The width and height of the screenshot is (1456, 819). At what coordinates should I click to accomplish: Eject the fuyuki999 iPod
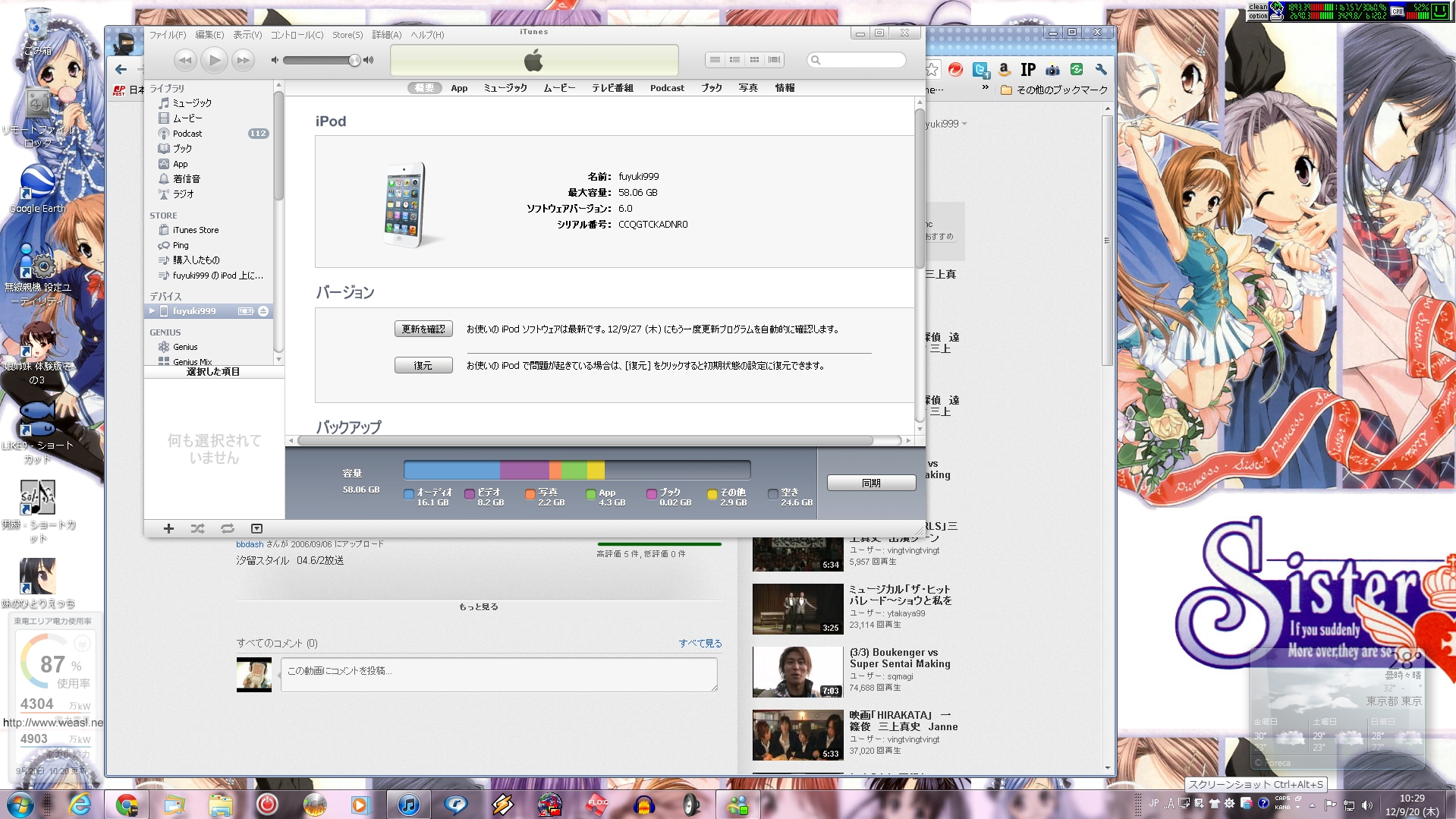(263, 311)
